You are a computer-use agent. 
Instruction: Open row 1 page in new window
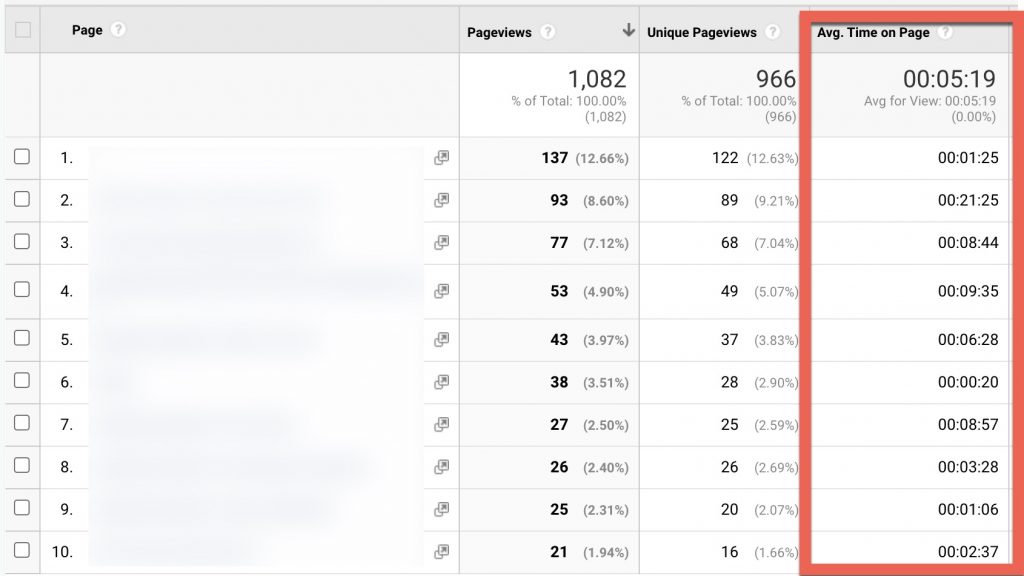[x=441, y=158]
